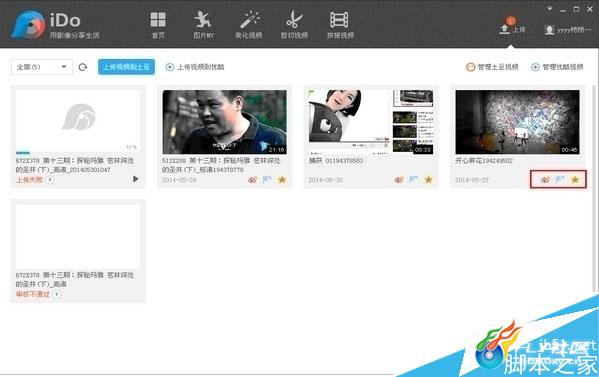Viewport: 599px width, 377px height.
Task: Open manage Youku videos link
Action: pyautogui.click(x=557, y=67)
